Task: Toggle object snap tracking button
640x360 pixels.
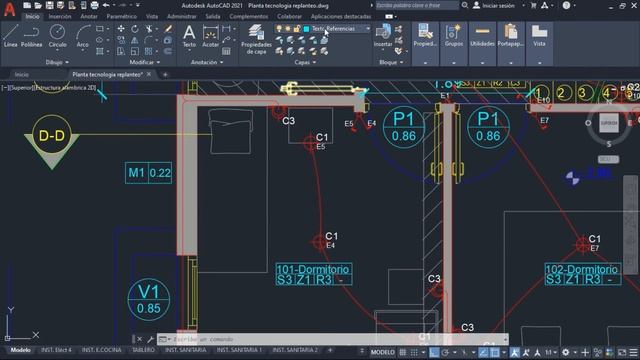Action: (x=483, y=352)
